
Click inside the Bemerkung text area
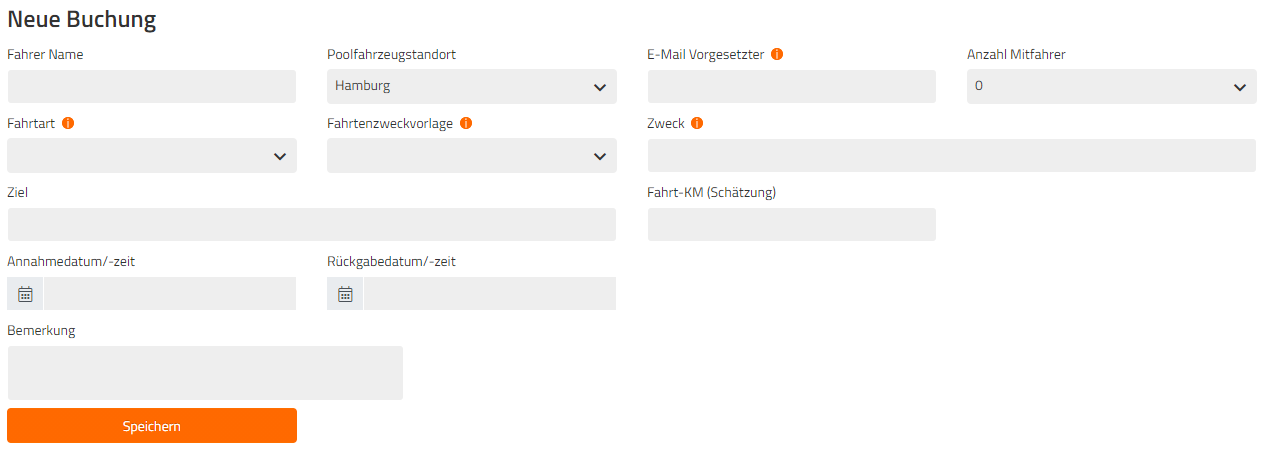click(x=205, y=373)
